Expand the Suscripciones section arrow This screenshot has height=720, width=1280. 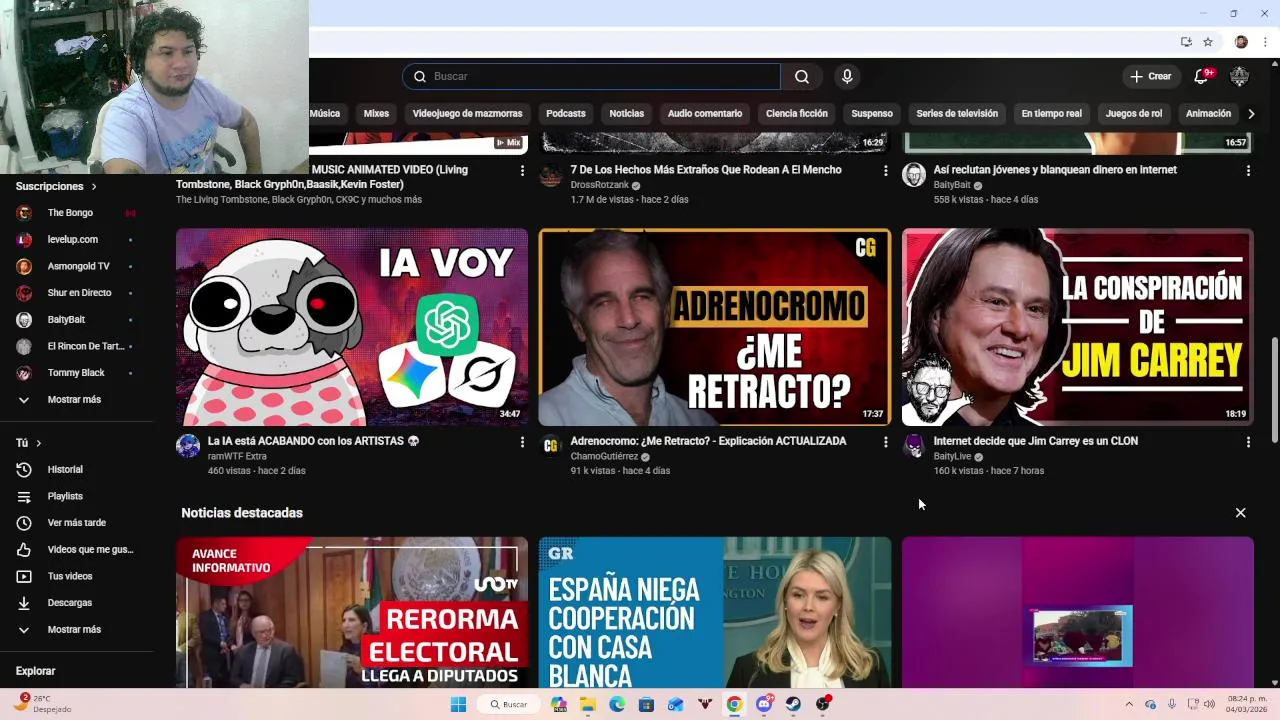[x=94, y=187]
